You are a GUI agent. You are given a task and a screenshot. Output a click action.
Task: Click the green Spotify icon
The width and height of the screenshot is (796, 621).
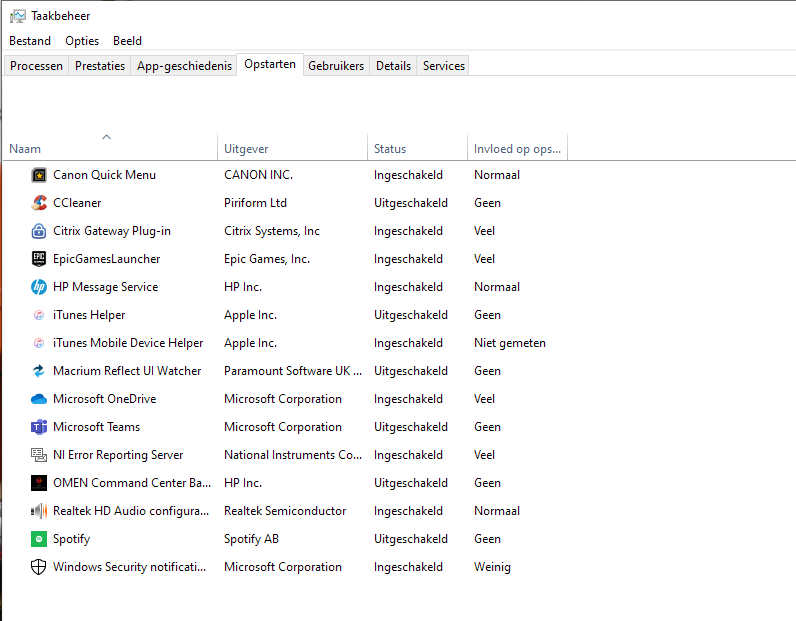pyautogui.click(x=39, y=539)
